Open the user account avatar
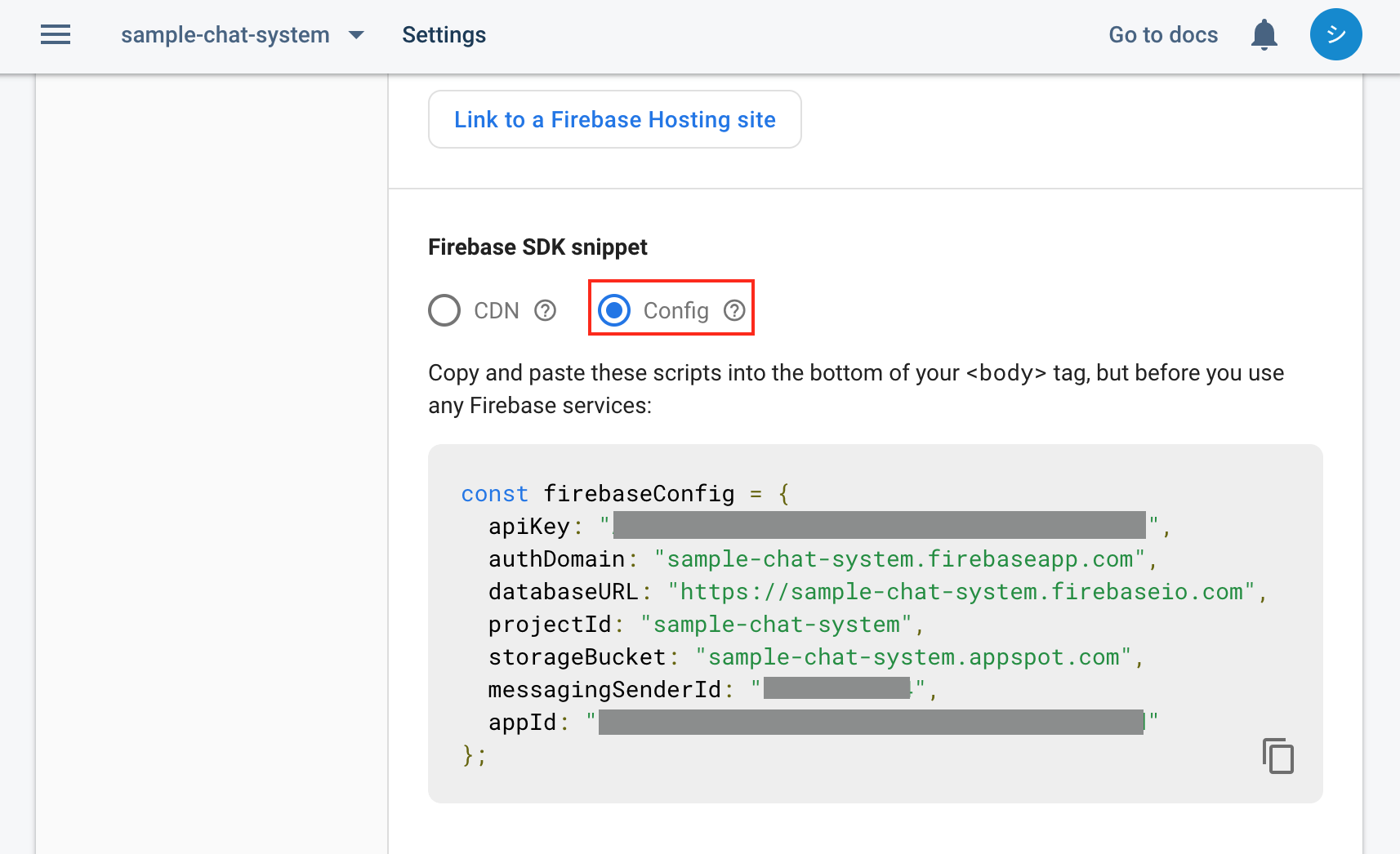The width and height of the screenshot is (1400, 854). point(1335,34)
